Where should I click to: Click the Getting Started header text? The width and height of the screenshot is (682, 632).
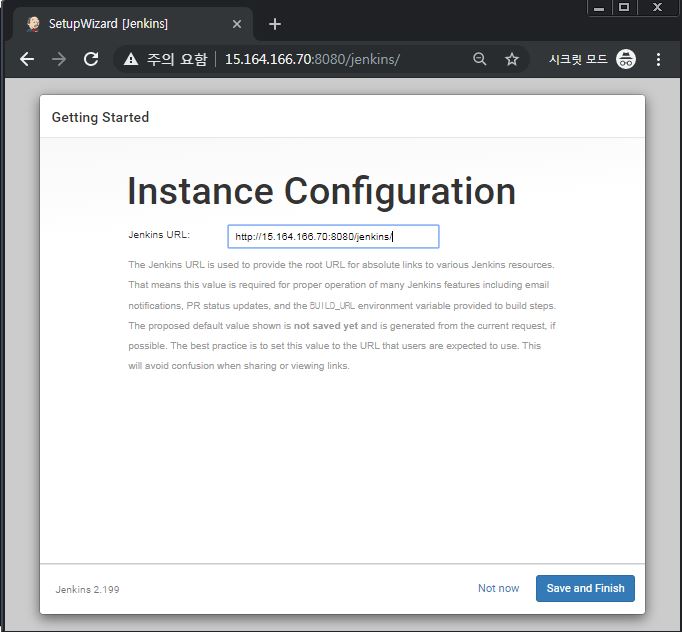click(x=100, y=117)
